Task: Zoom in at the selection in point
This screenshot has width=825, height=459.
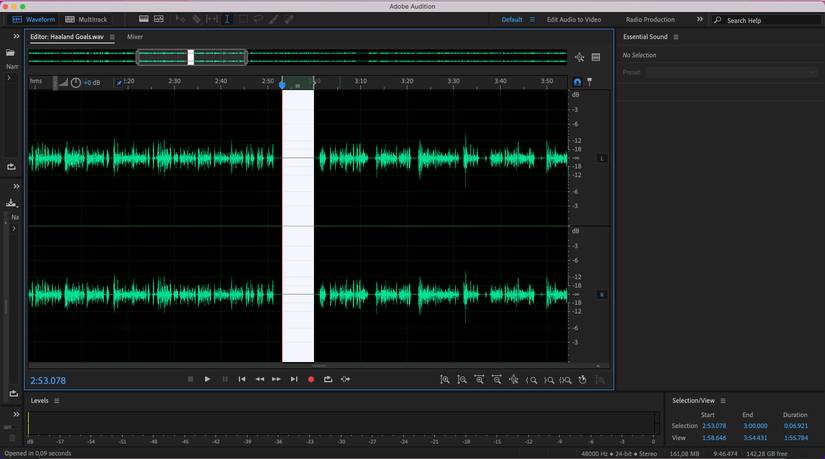Action: pyautogui.click(x=531, y=380)
